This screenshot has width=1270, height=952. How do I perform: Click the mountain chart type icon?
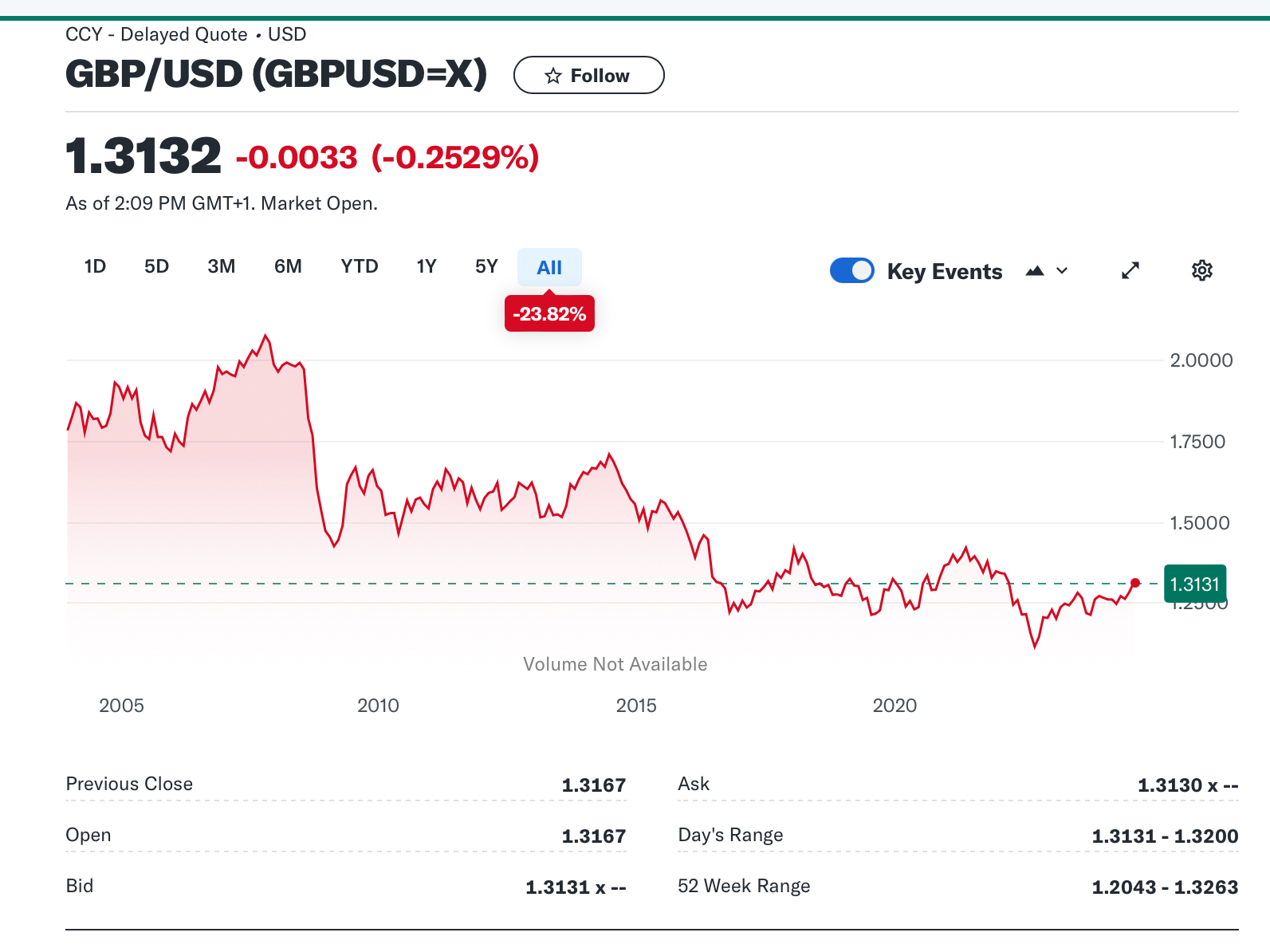coord(1035,270)
